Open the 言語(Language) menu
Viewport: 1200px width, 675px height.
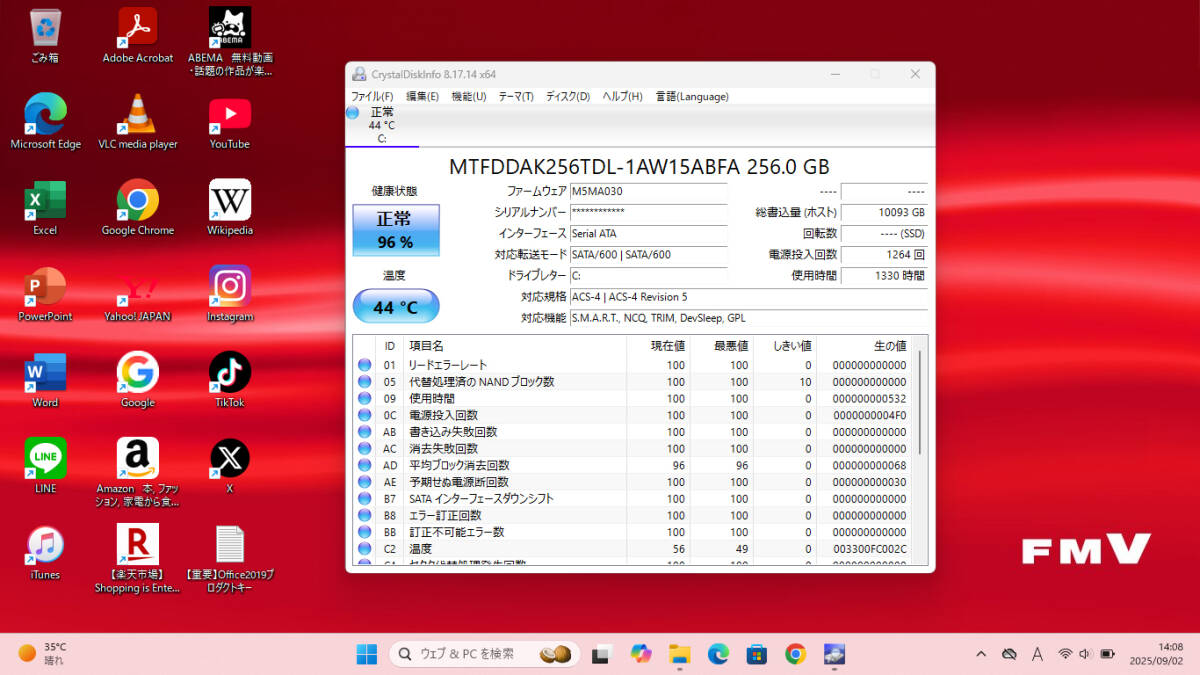point(692,96)
